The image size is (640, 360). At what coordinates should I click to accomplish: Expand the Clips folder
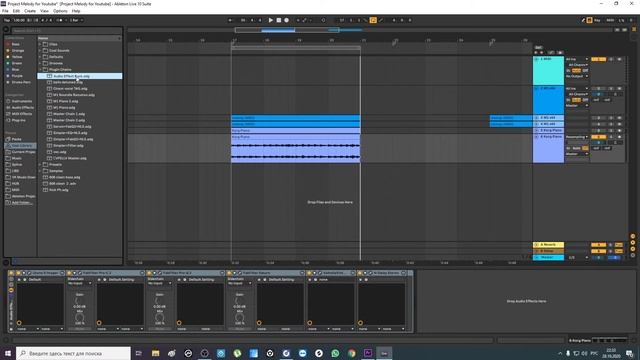(40, 44)
